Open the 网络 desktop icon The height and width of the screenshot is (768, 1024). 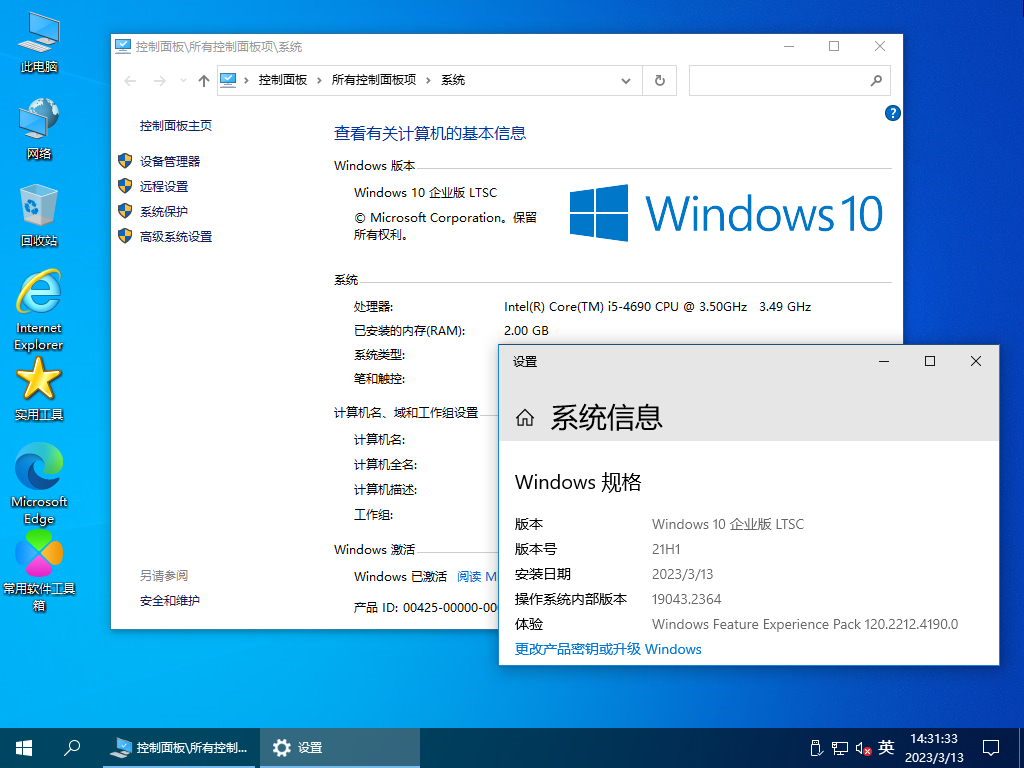[x=39, y=129]
